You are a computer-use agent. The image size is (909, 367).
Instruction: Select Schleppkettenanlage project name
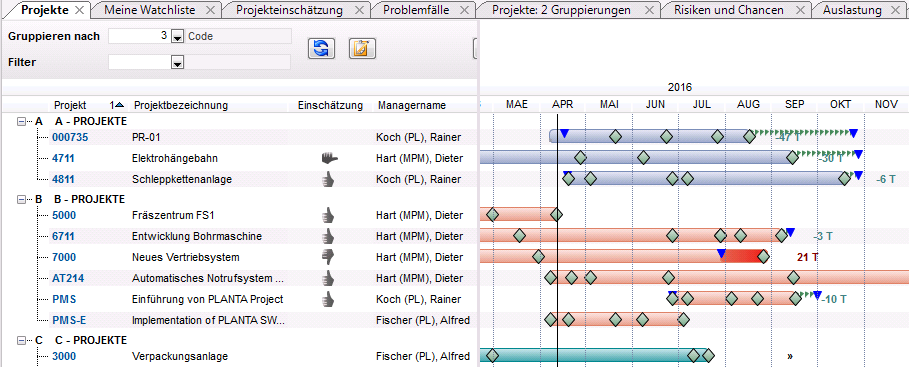pyautogui.click(x=182, y=179)
